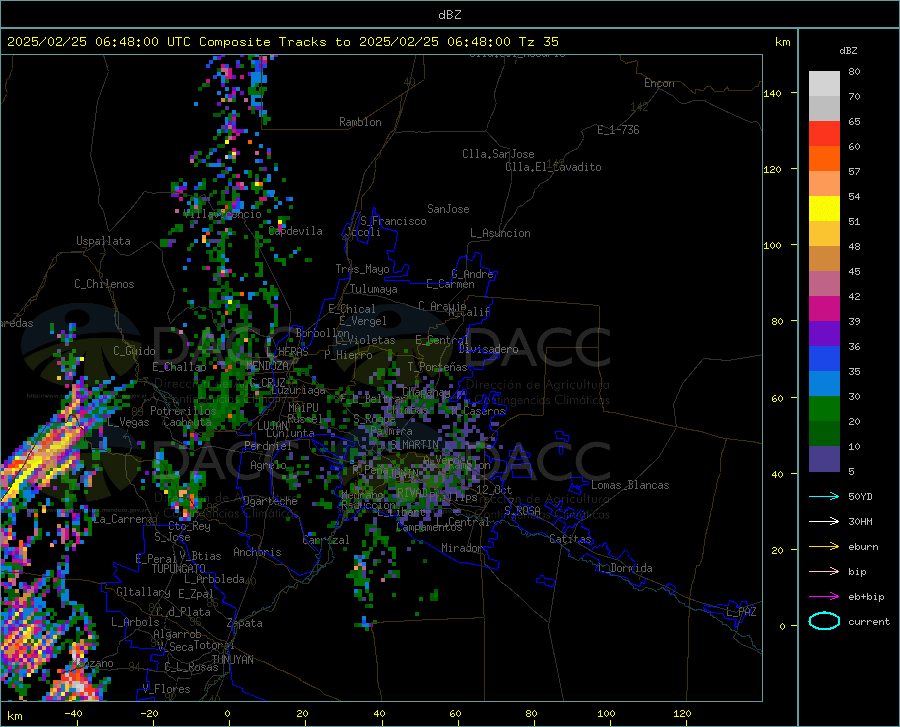The height and width of the screenshot is (727, 900).
Task: Click the Divisadero place label
Action: click(x=488, y=349)
